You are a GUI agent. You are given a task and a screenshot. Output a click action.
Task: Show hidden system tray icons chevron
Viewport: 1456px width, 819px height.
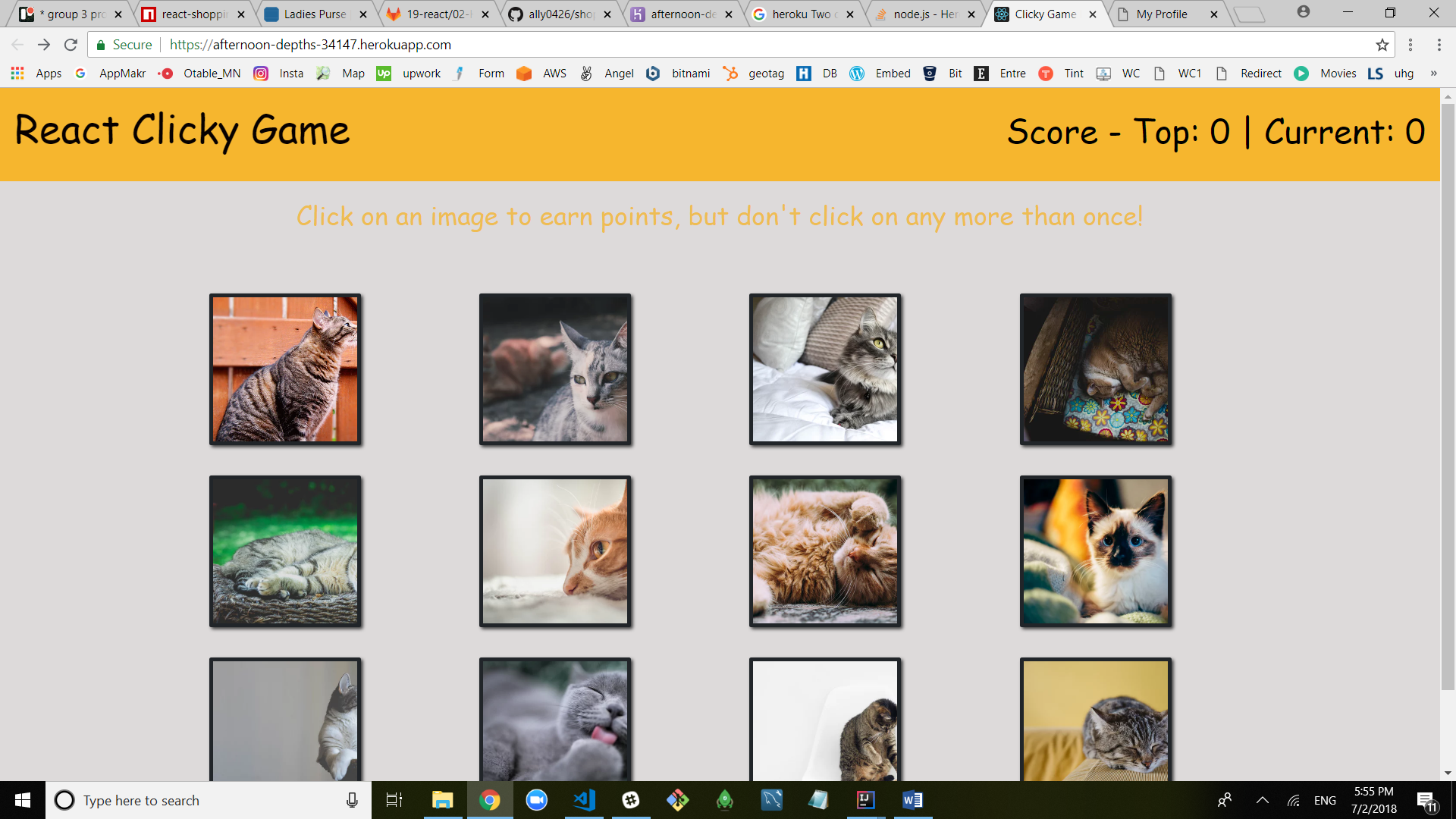[x=1263, y=800]
